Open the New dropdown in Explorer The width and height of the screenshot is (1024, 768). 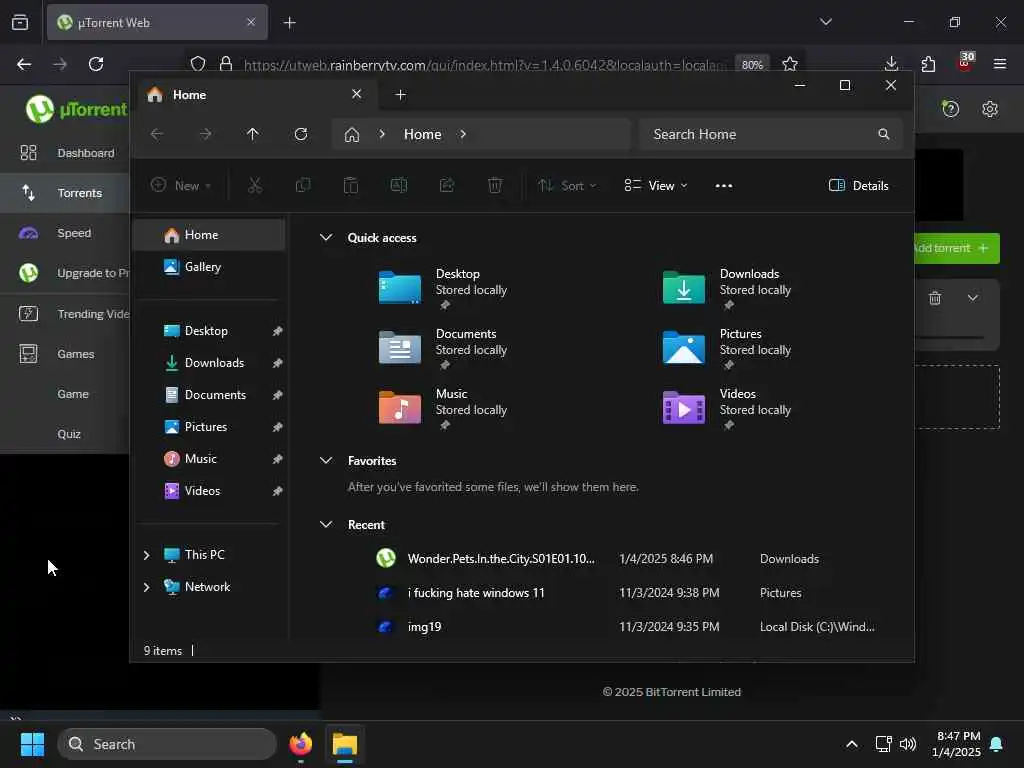[181, 185]
